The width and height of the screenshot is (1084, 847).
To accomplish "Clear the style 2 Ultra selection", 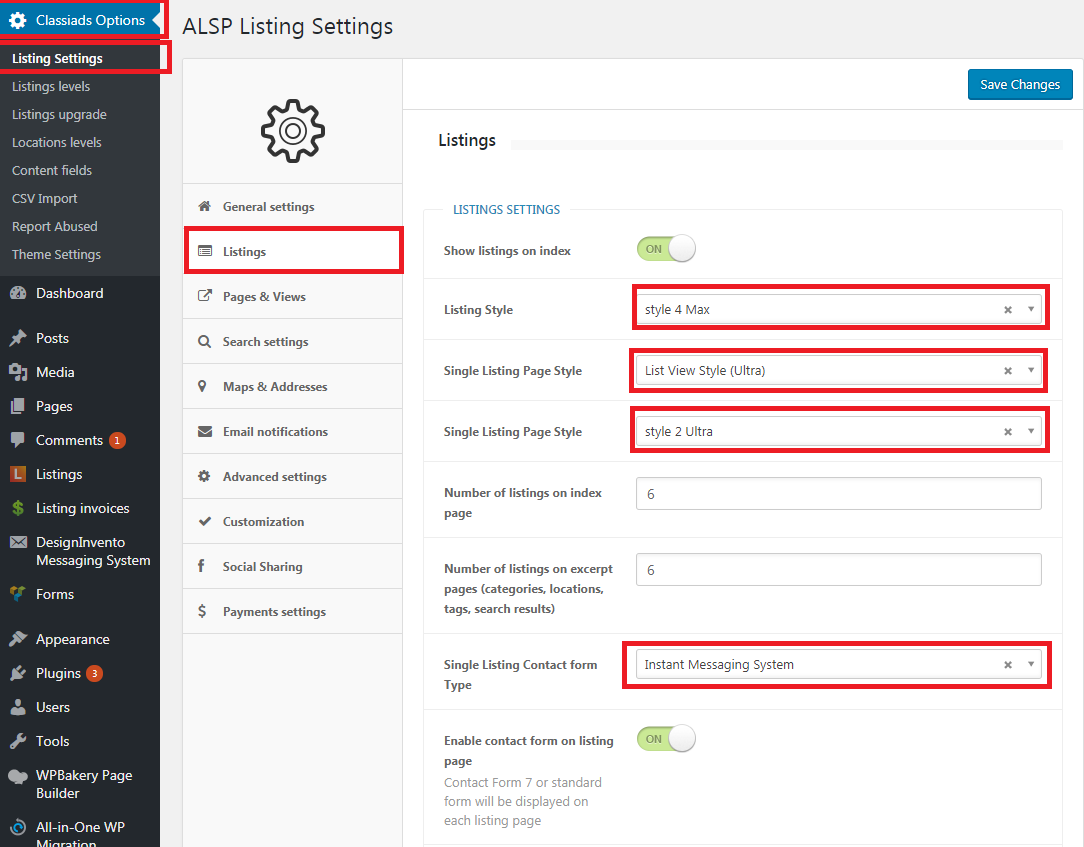I will (1008, 431).
